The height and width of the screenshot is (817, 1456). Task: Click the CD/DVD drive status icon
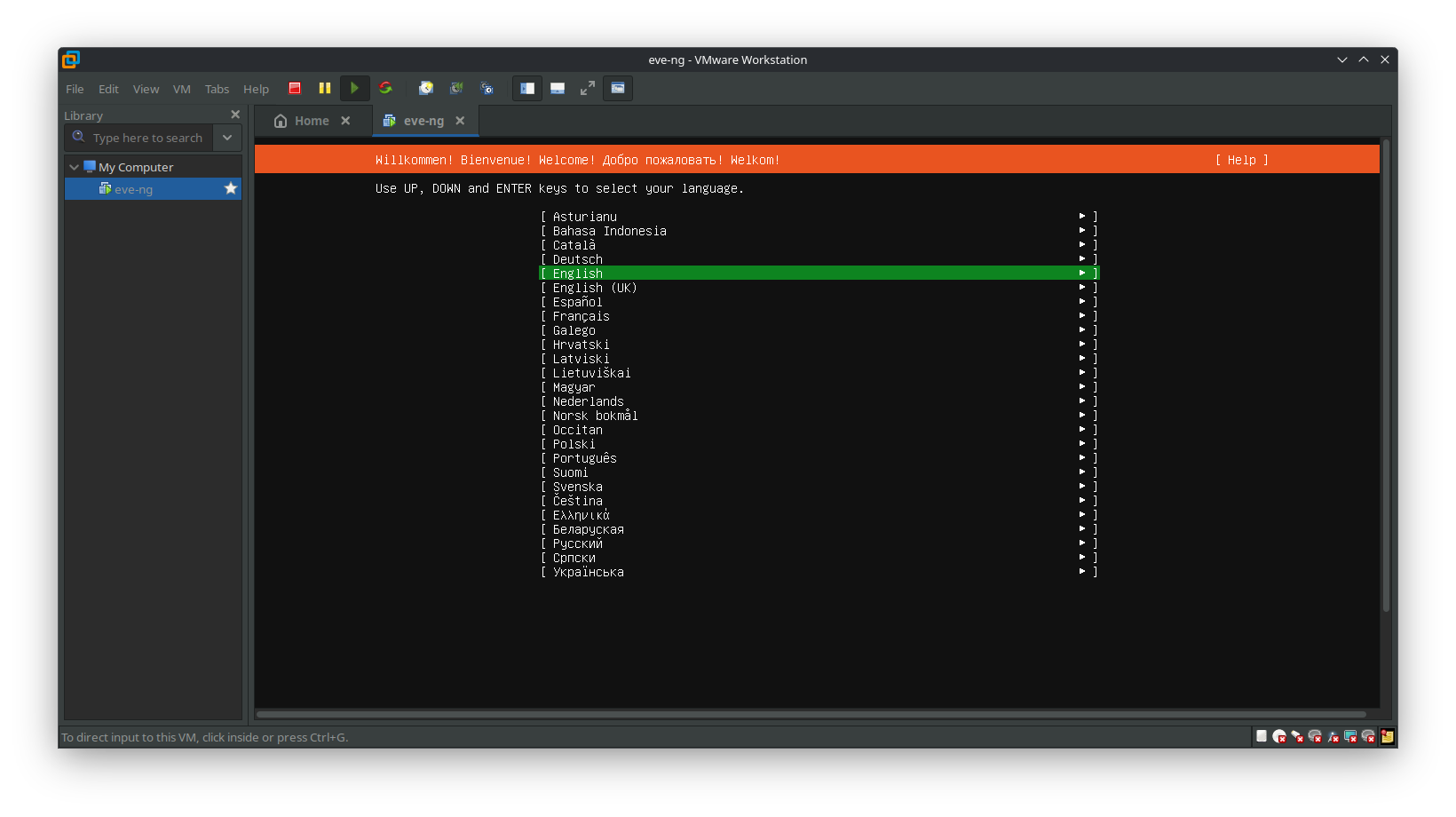click(1279, 736)
